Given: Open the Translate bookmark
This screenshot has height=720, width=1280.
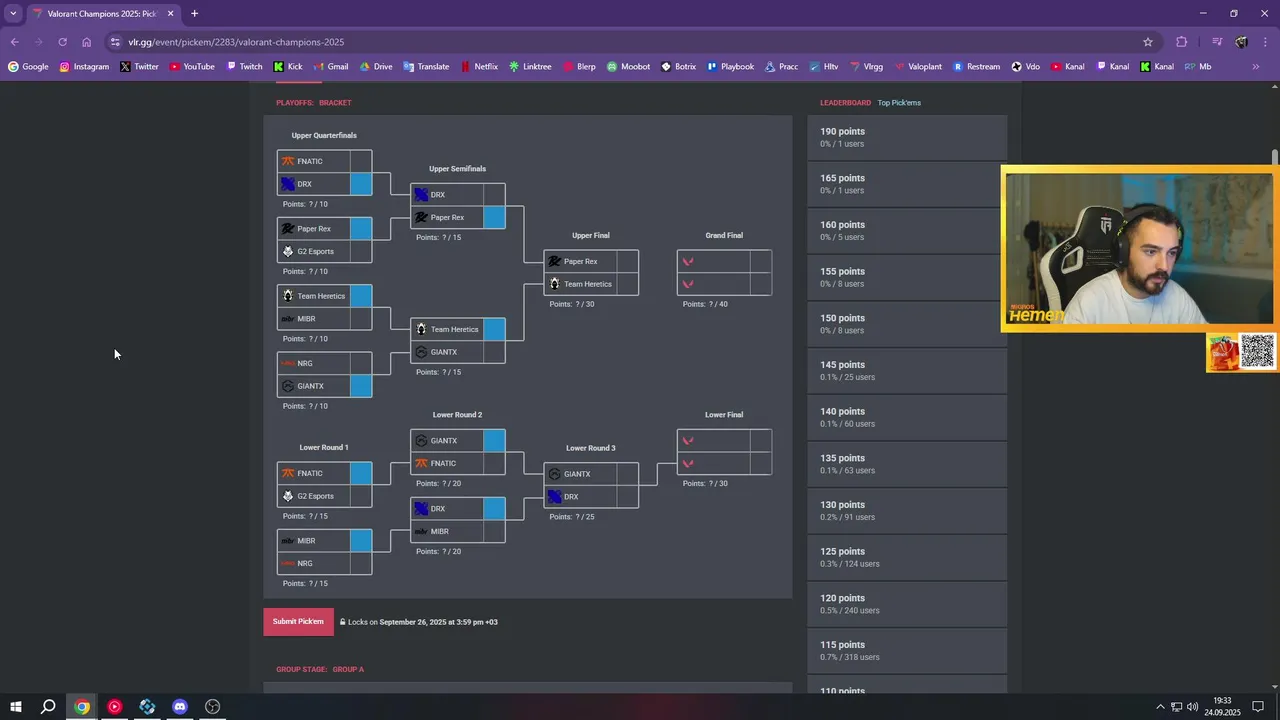Looking at the screenshot, I should pos(426,67).
